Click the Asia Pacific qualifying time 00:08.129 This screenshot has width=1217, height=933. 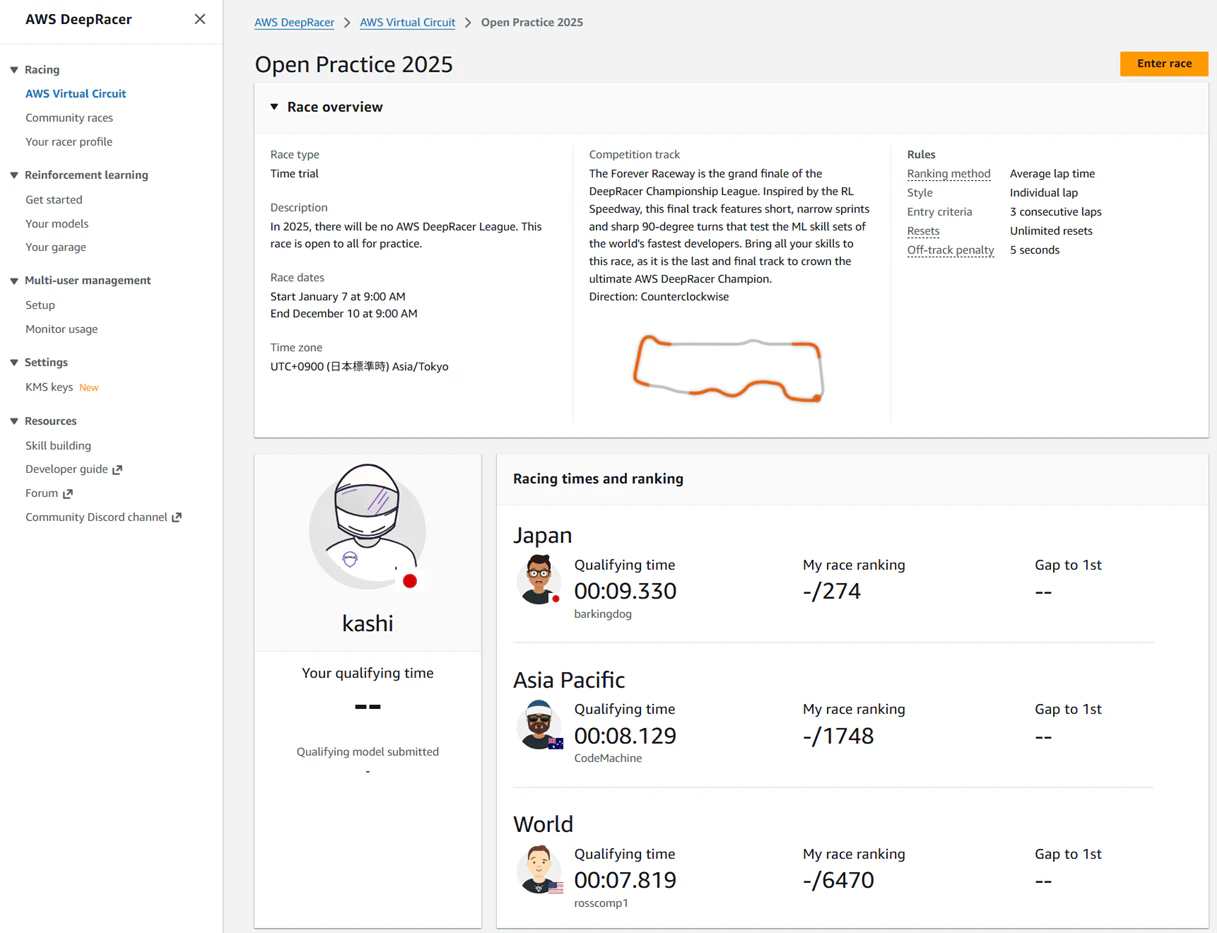pyautogui.click(x=625, y=736)
